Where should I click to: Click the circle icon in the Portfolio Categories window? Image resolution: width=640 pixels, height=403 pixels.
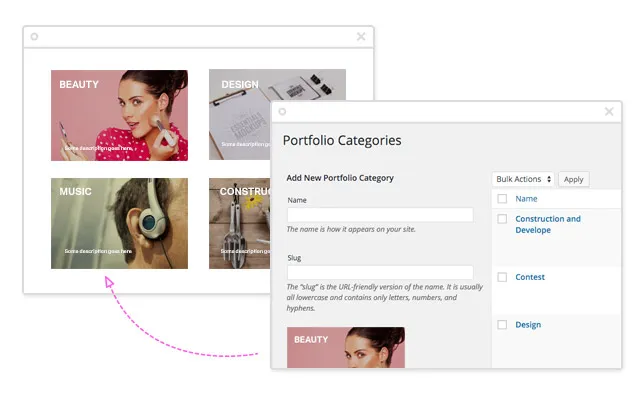(x=283, y=112)
